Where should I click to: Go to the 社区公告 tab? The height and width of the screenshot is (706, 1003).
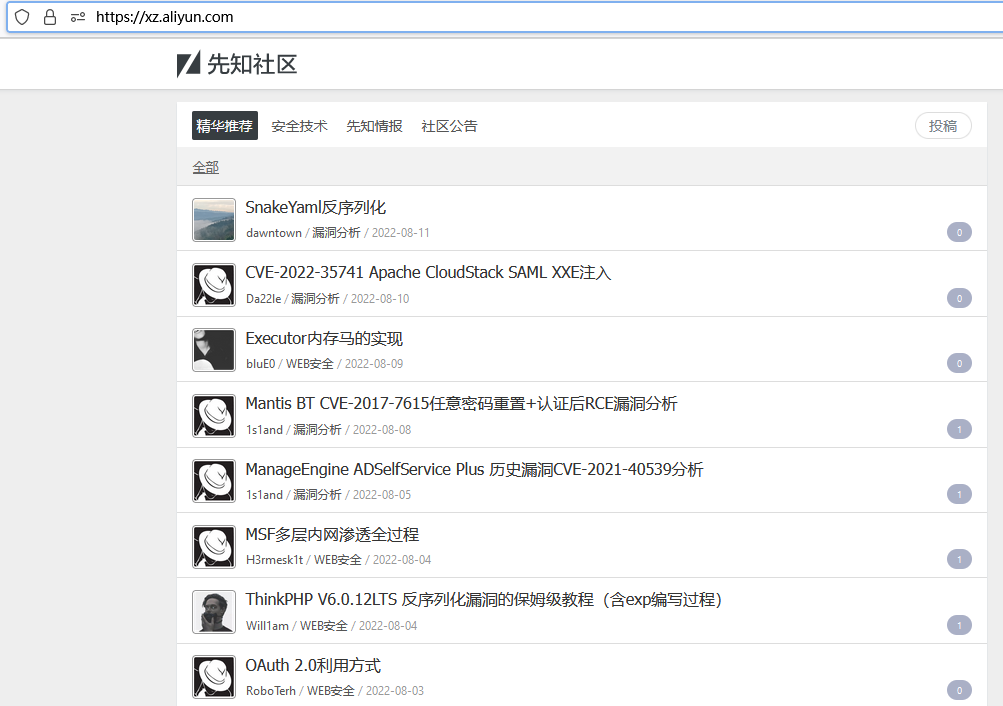click(449, 126)
